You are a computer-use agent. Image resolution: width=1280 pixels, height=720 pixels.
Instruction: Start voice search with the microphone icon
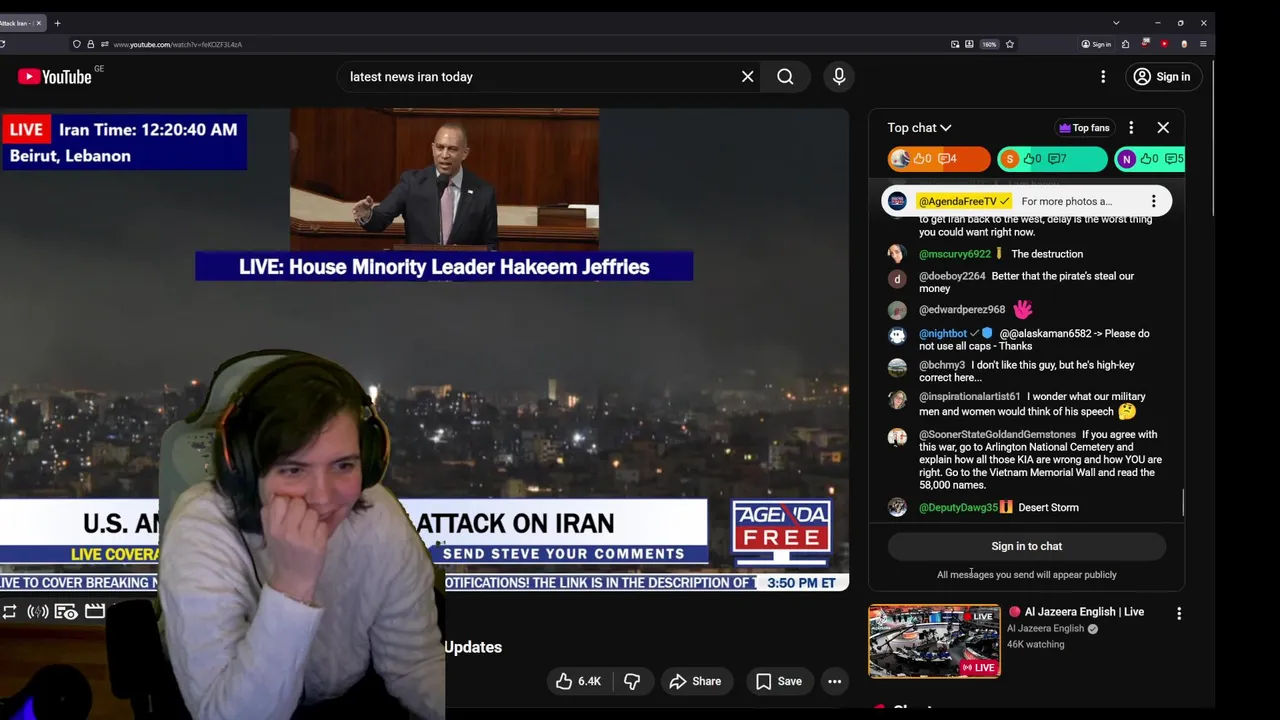click(x=839, y=77)
